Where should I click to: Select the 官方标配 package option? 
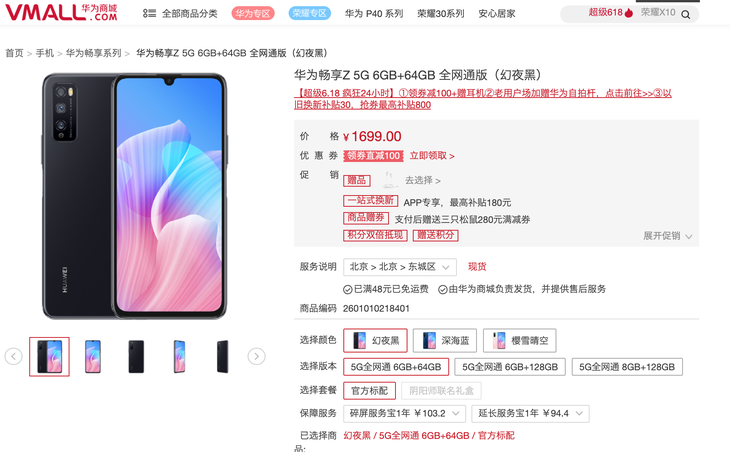tap(370, 391)
